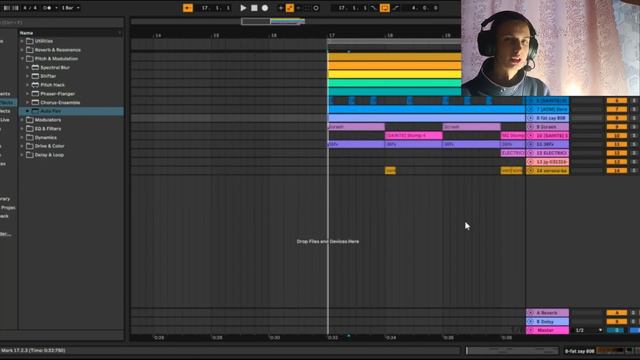Stop playback with the Stop button
The width and height of the screenshot is (640, 360).
point(254,8)
